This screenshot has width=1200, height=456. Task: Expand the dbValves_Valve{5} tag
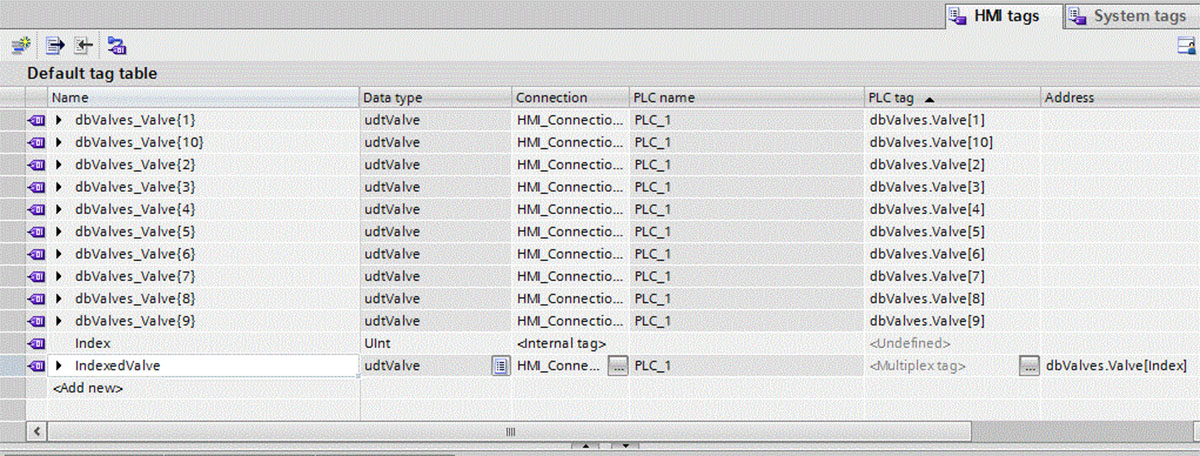[x=59, y=232]
